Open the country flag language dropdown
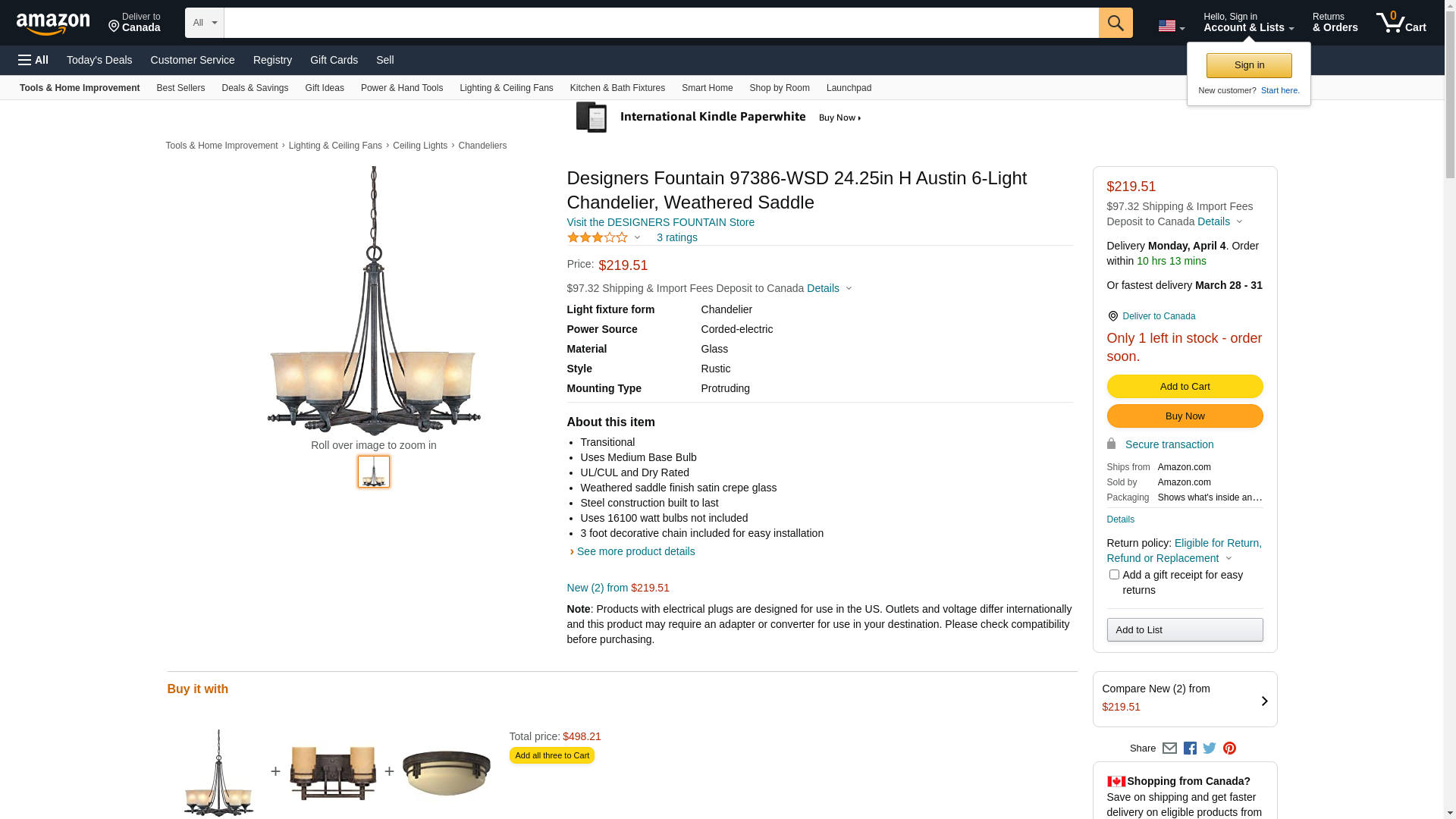The height and width of the screenshot is (819, 1456). 1171,26
